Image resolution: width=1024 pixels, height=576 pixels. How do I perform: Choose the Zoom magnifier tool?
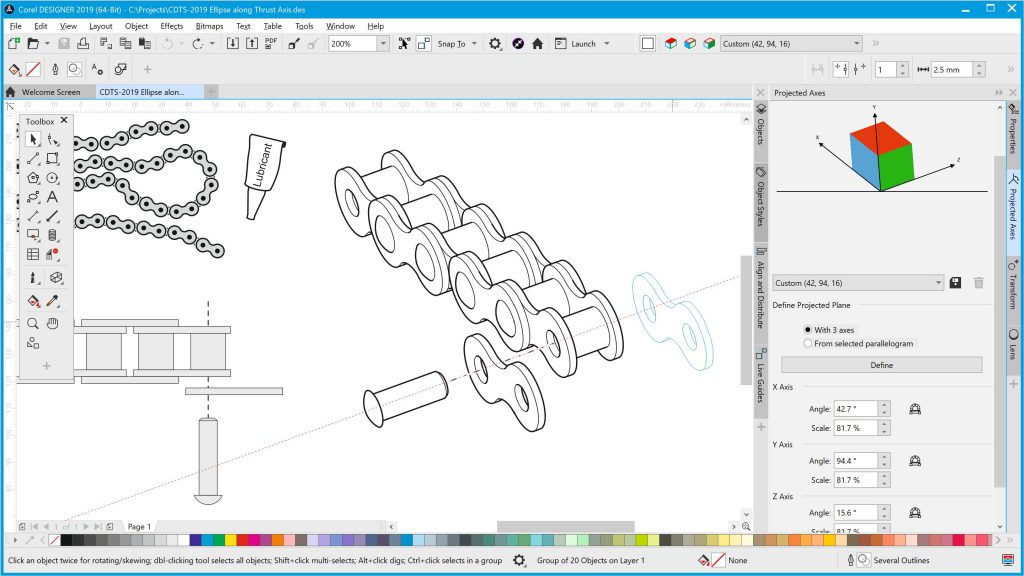[x=33, y=323]
